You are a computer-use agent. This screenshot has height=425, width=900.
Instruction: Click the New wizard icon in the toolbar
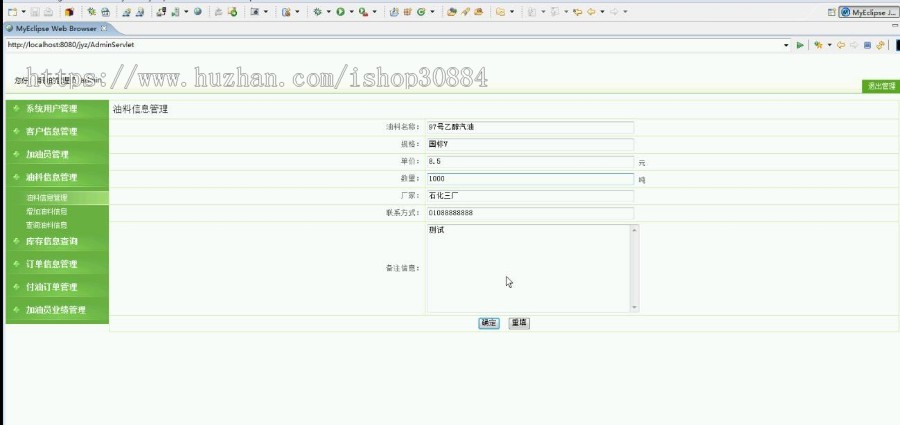point(13,11)
